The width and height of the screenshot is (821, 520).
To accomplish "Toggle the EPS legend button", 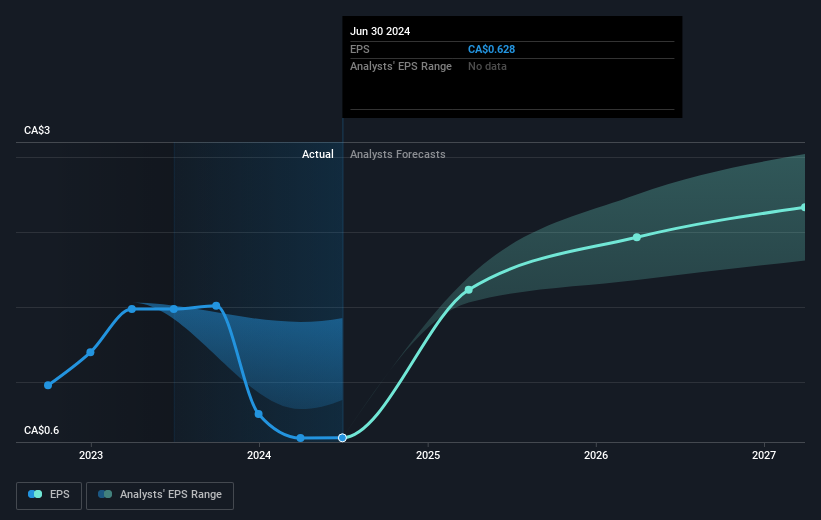I will [x=49, y=495].
